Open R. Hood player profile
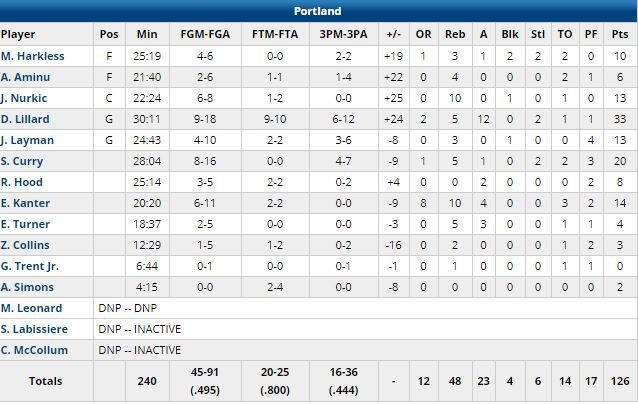 (x=22, y=182)
